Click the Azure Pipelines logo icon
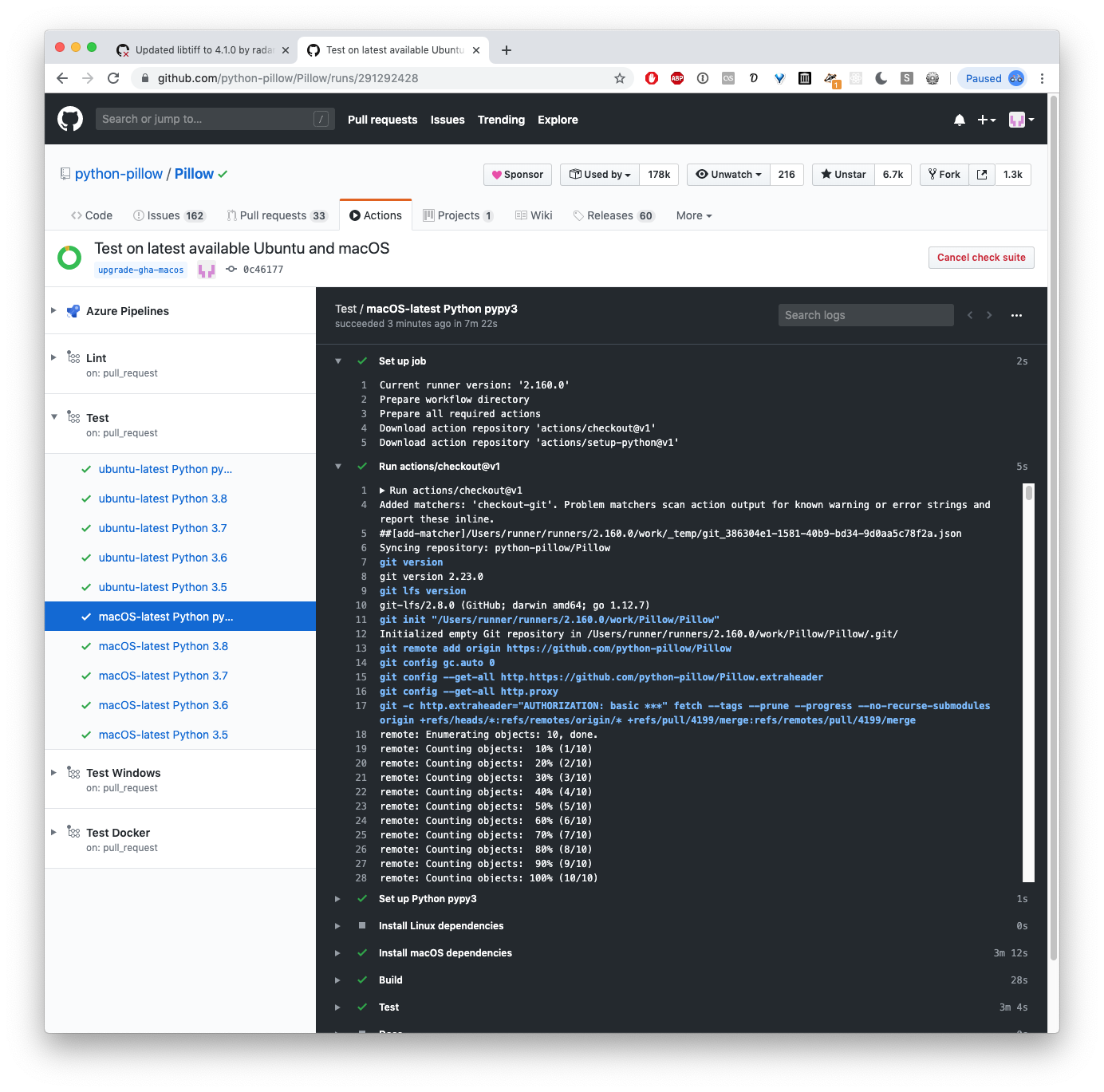 (x=73, y=311)
